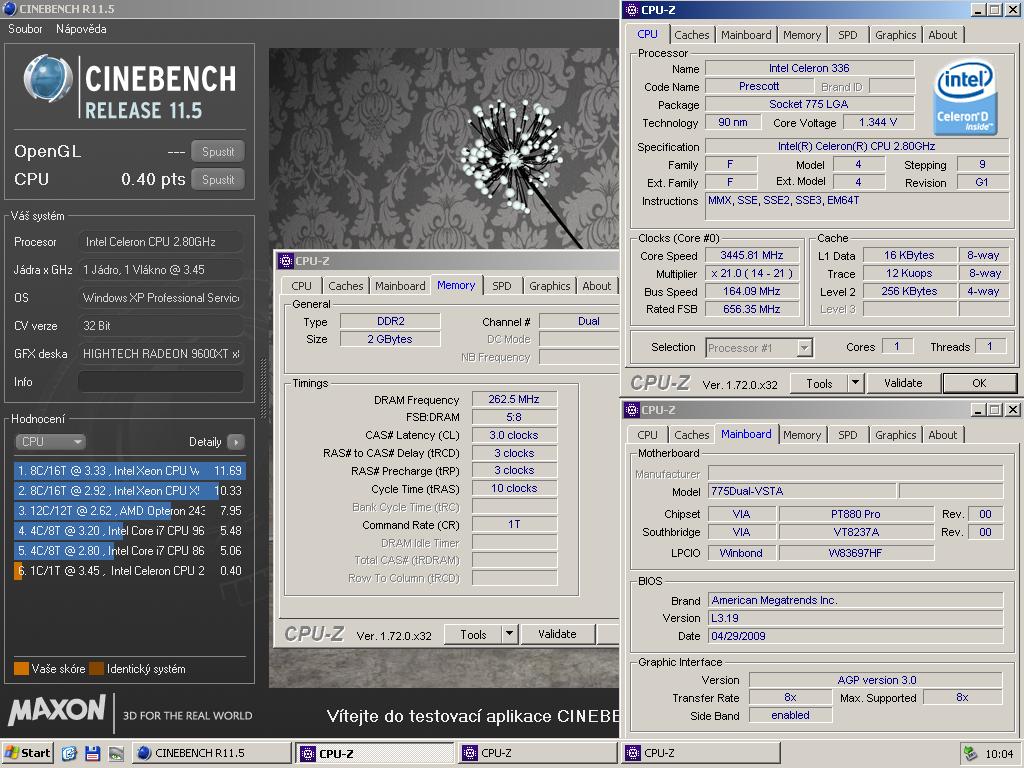Open the Internet Explorer quick launch icon
Viewport: 1024px width, 768px height.
point(69,753)
